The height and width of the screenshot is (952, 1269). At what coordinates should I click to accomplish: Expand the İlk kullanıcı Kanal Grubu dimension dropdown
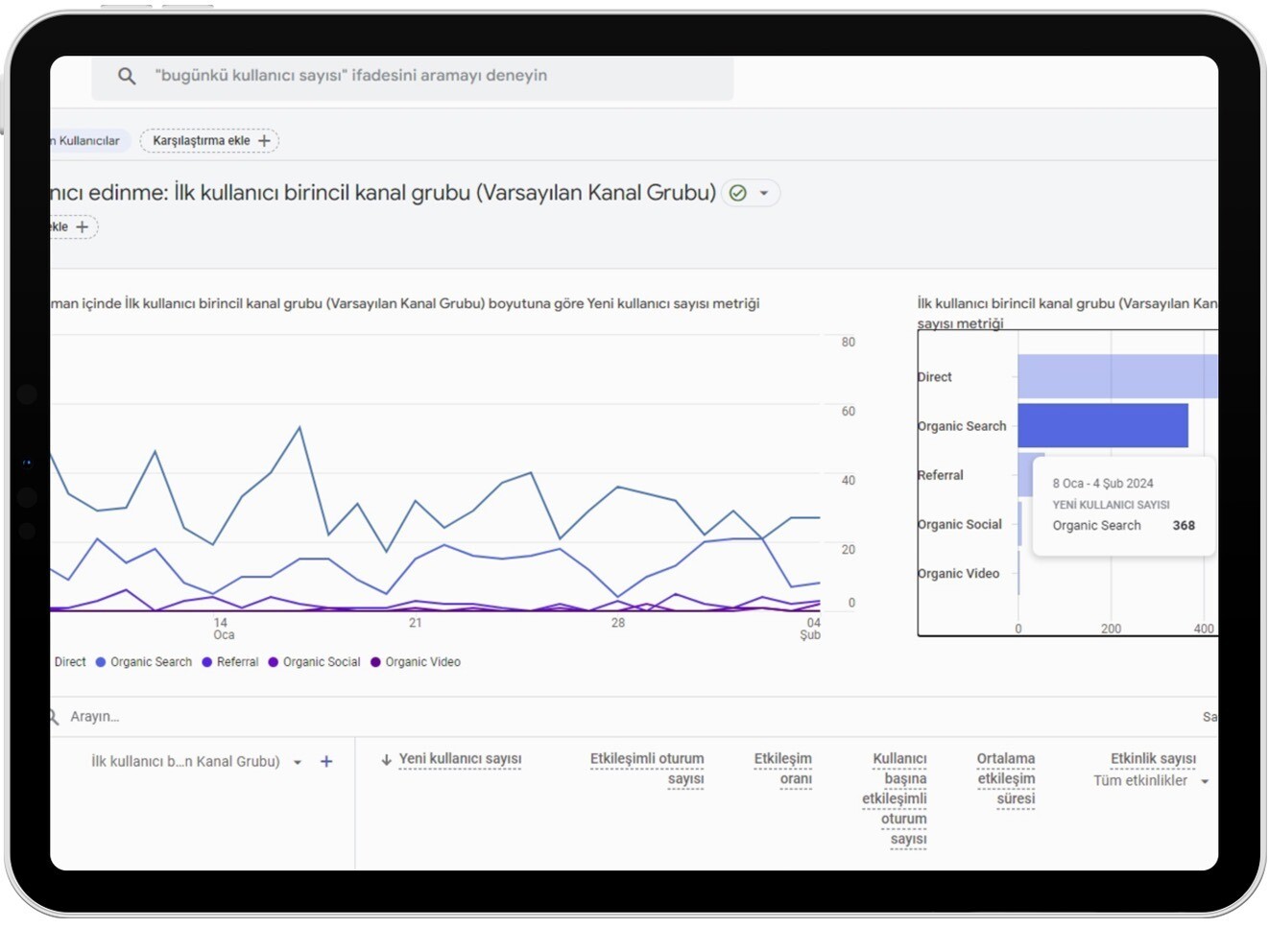pyautogui.click(x=298, y=762)
